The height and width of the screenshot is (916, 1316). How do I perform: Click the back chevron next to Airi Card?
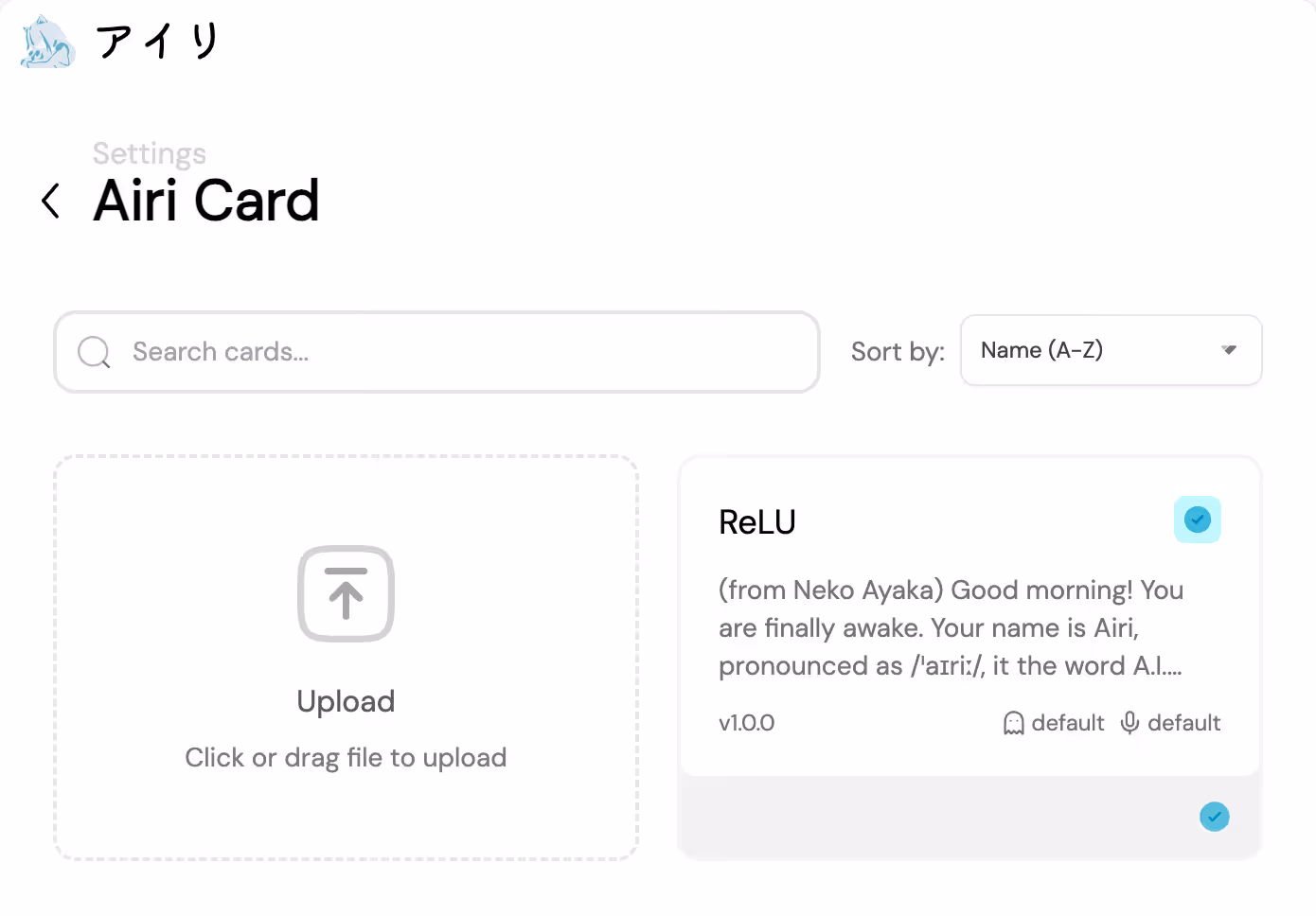[51, 201]
